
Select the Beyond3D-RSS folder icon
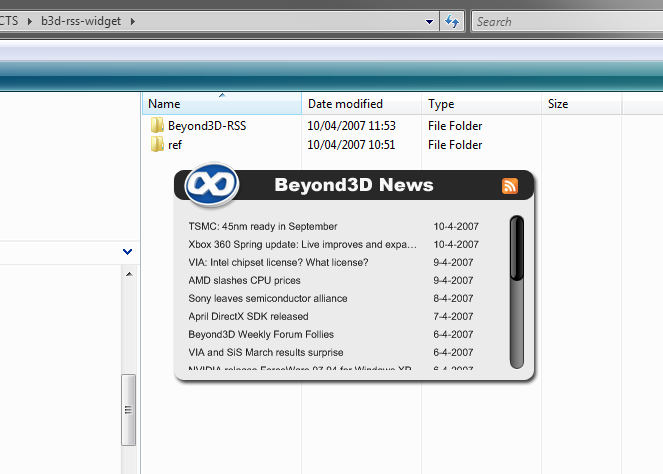click(x=157, y=125)
